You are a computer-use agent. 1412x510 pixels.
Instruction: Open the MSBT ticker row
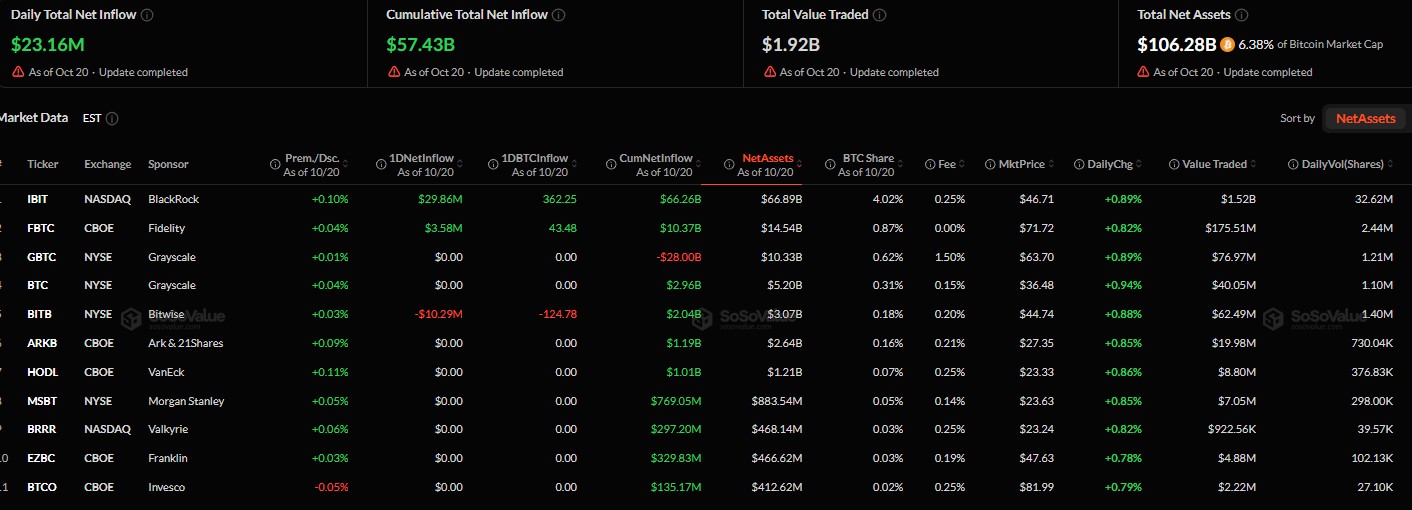tap(42, 401)
